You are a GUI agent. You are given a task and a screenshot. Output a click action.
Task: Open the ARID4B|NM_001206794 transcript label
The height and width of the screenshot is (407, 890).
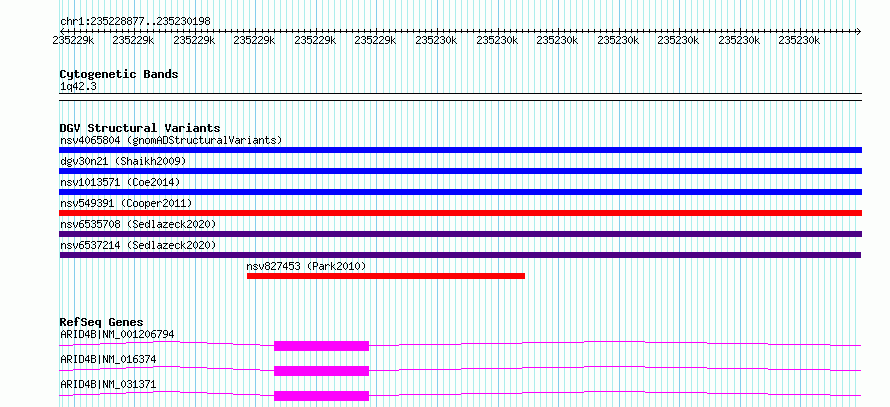point(117,334)
